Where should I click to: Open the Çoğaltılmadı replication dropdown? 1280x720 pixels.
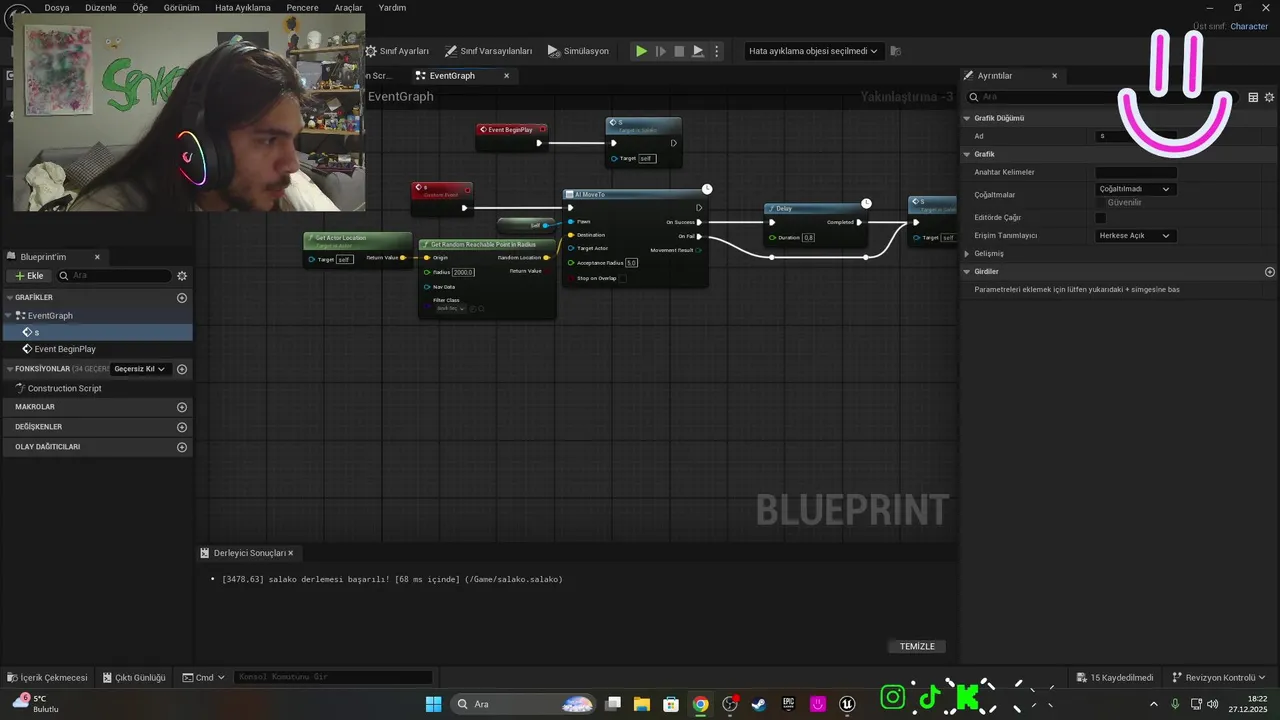point(1136,189)
